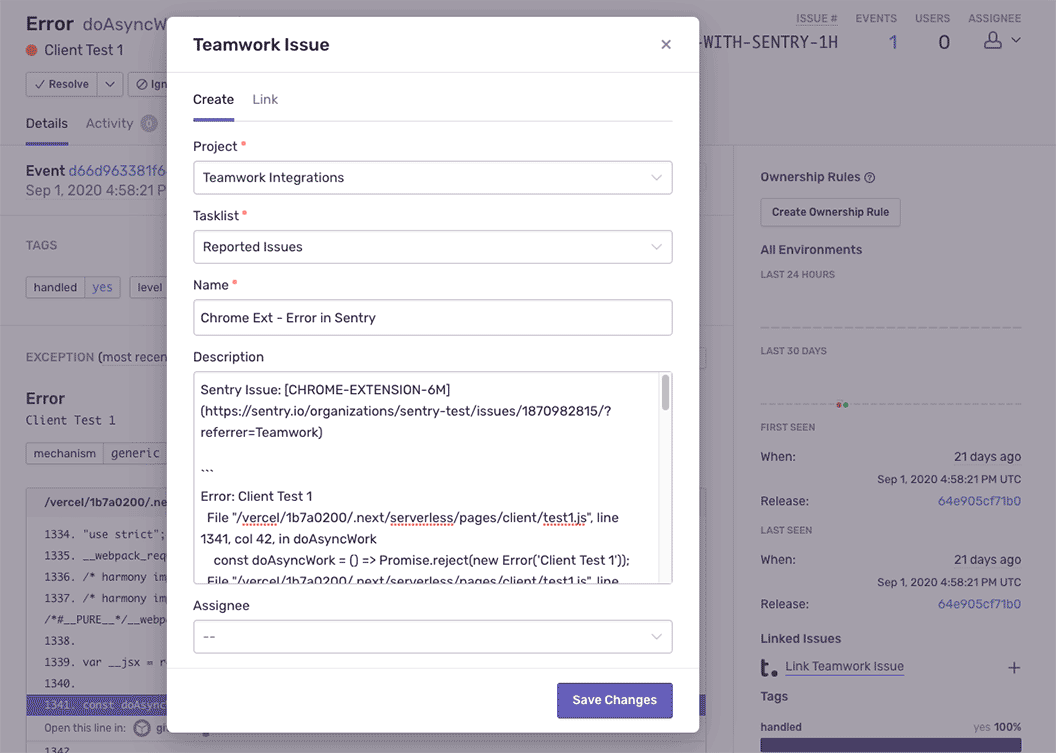Click the red dot beside Client Test 1

pos(32,50)
